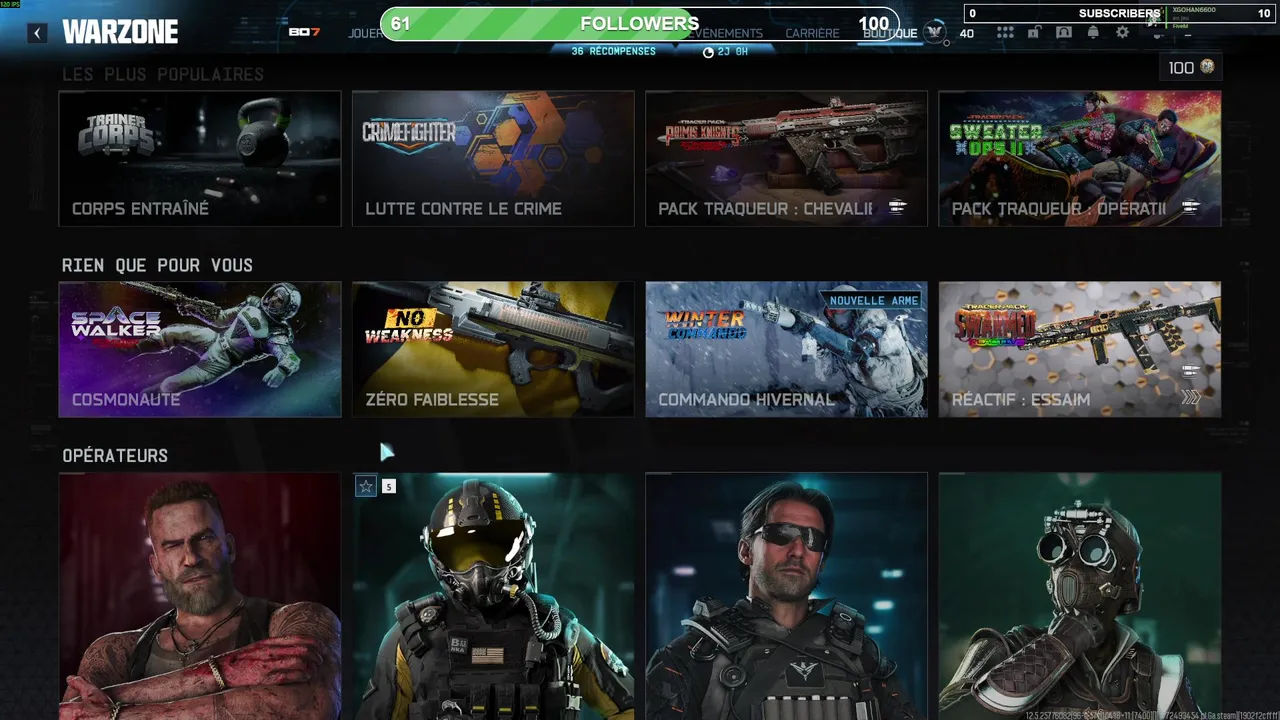1280x720 pixels.
Task: Open the Cosmonaute Space Walker bundle
Action: click(x=200, y=349)
